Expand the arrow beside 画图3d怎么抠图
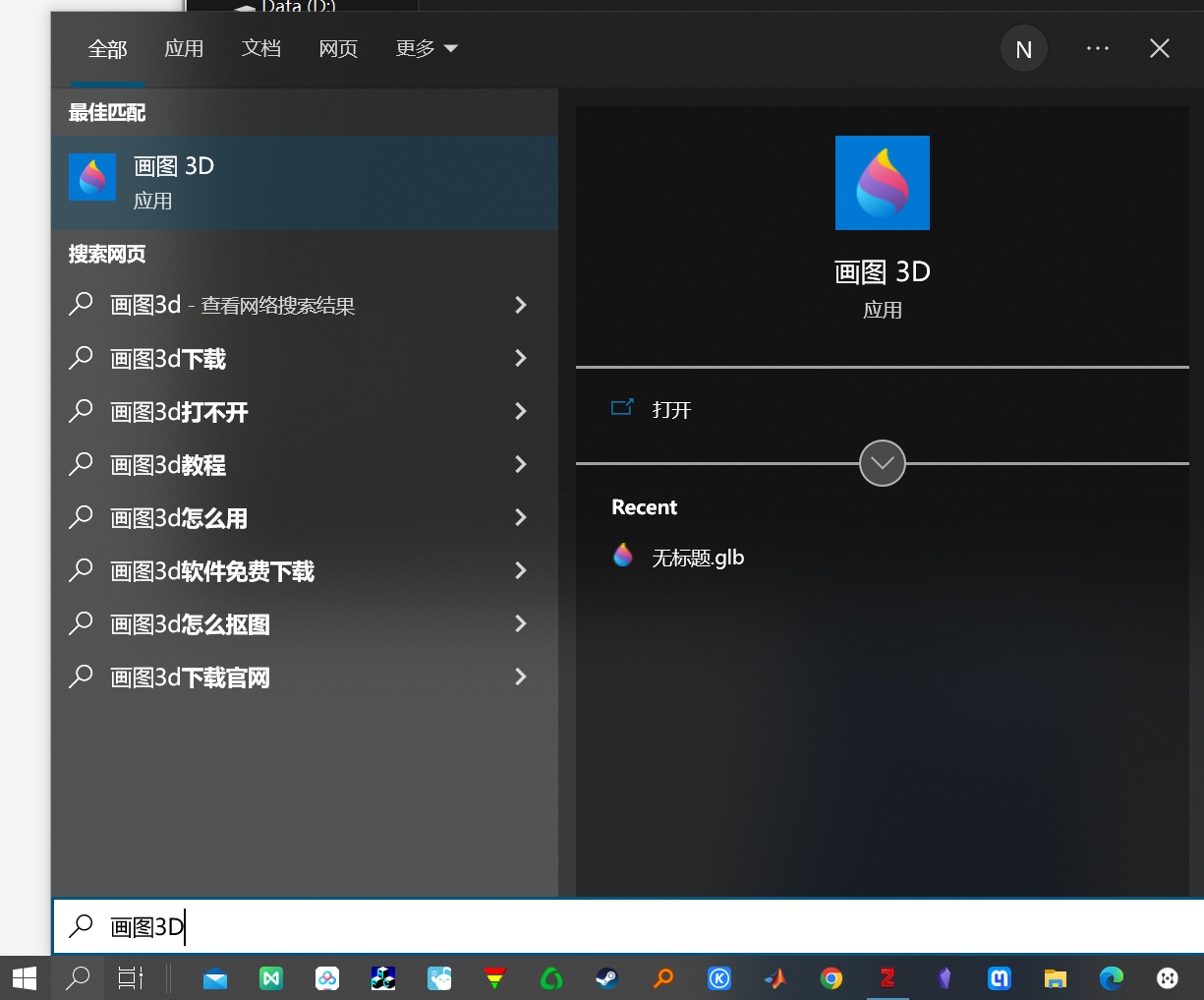This screenshot has width=1204, height=1000. (x=521, y=623)
